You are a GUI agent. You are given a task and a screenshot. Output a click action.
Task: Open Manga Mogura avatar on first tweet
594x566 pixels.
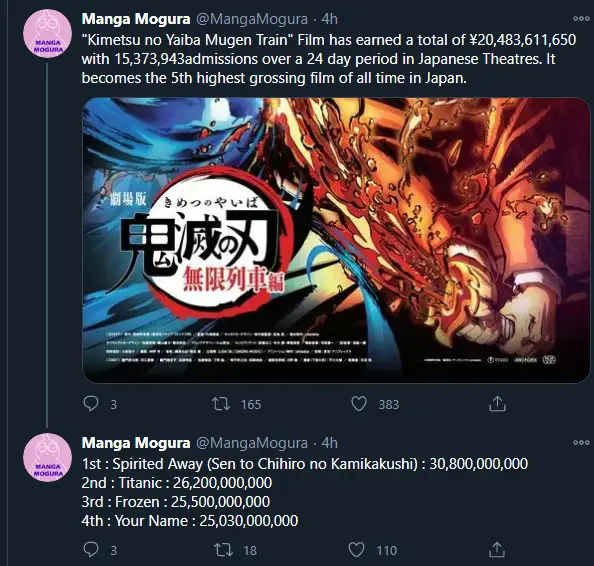click(x=47, y=33)
